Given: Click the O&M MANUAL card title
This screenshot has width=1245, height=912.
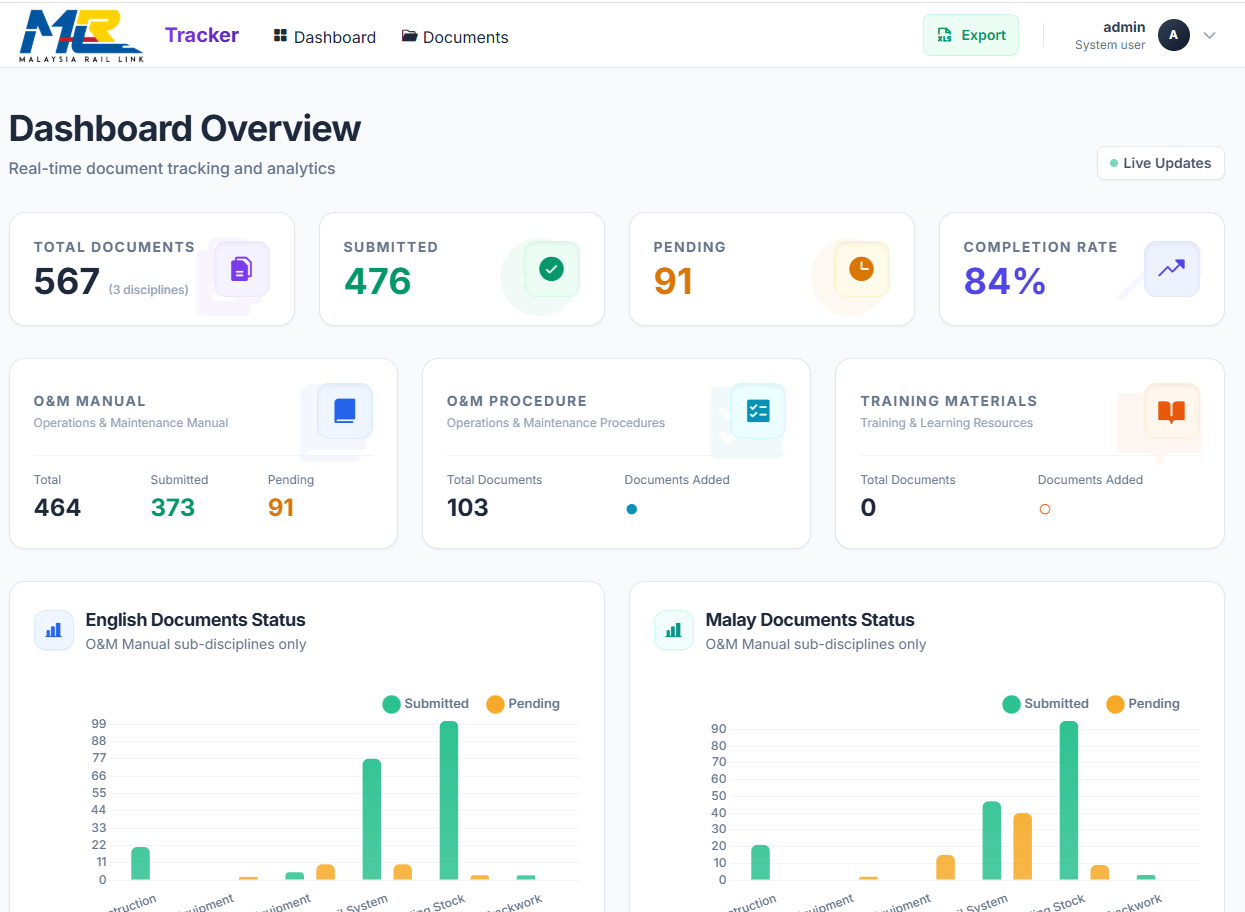Looking at the screenshot, I should point(90,401).
